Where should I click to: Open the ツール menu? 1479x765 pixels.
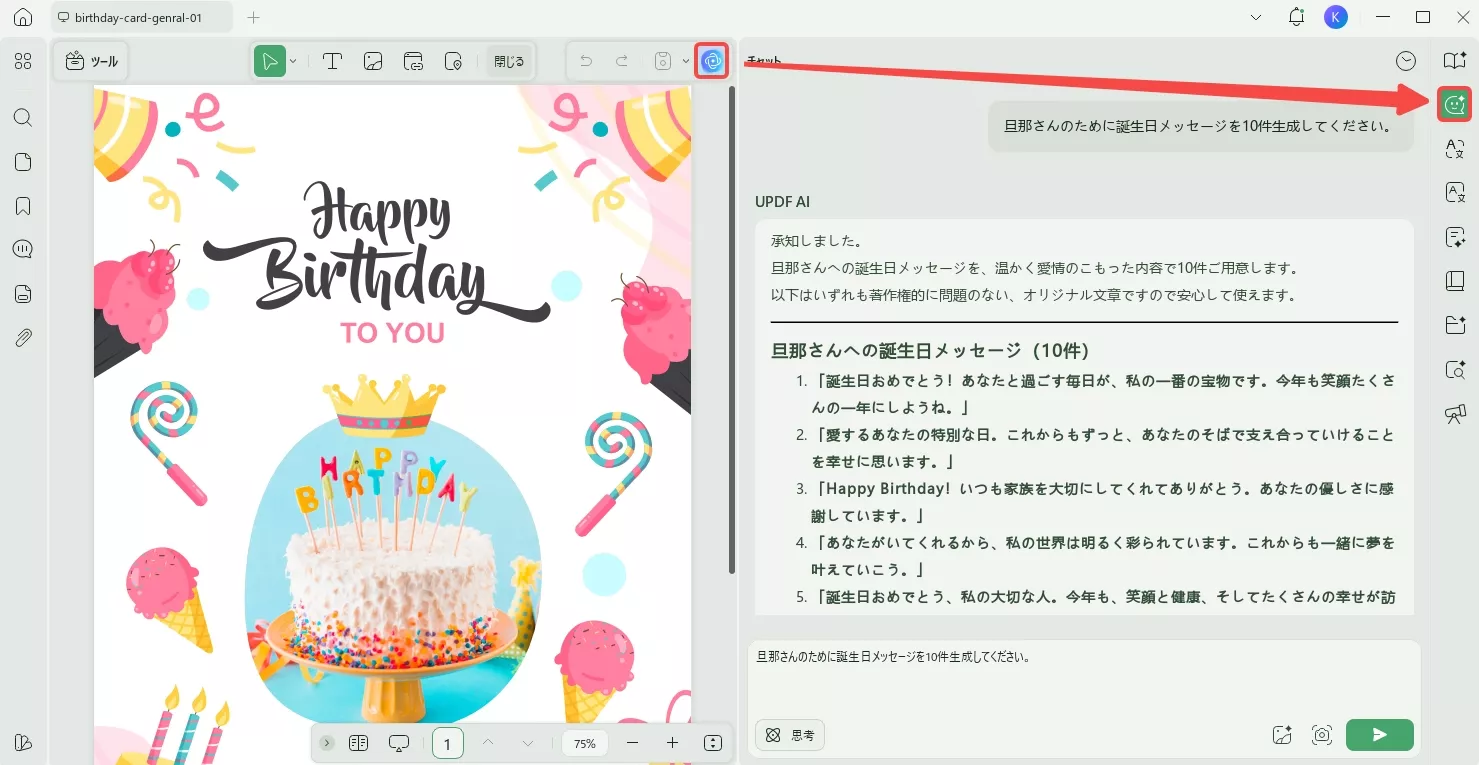pos(90,61)
